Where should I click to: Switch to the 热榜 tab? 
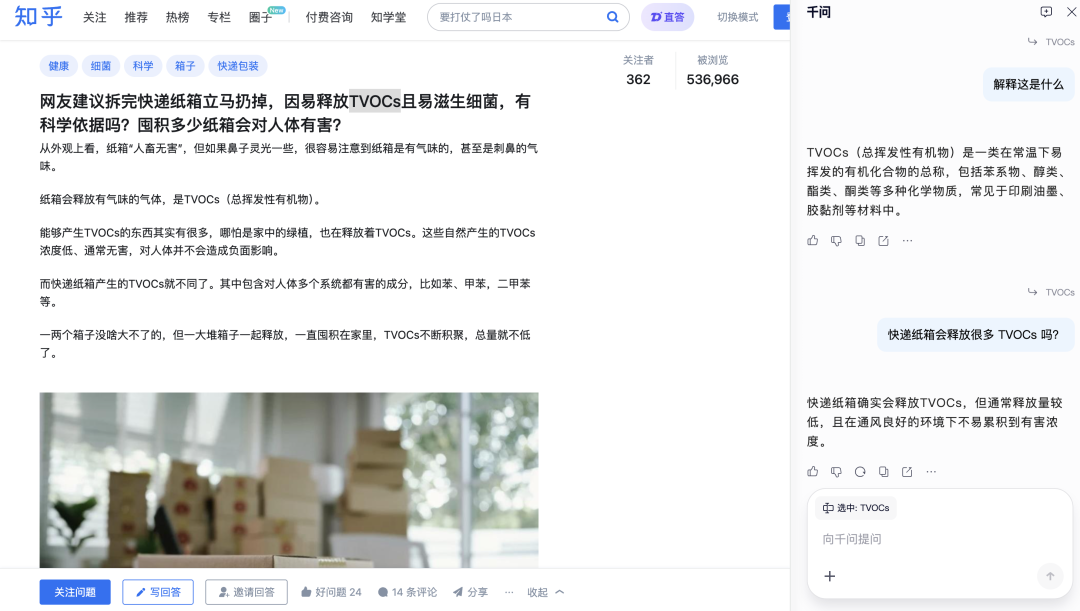point(176,17)
